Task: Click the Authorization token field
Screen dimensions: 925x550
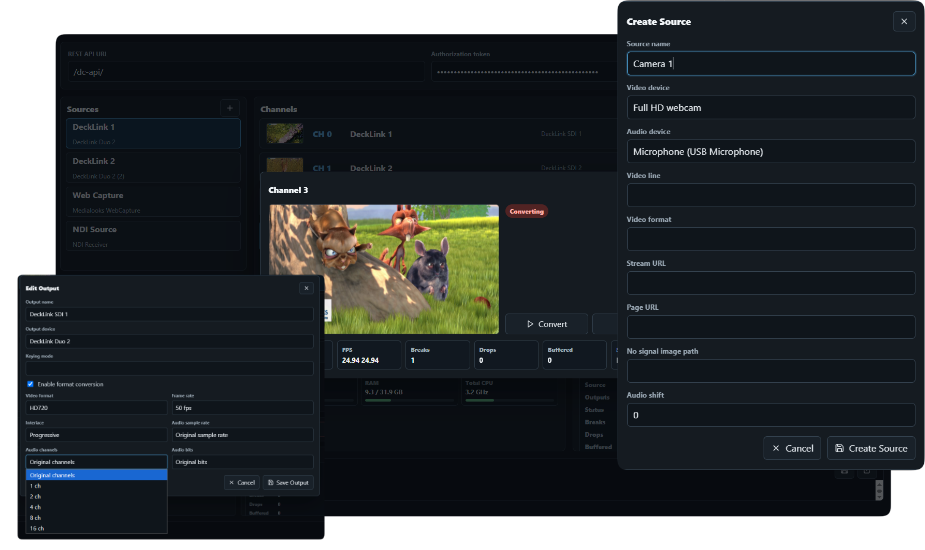Action: click(x=523, y=72)
